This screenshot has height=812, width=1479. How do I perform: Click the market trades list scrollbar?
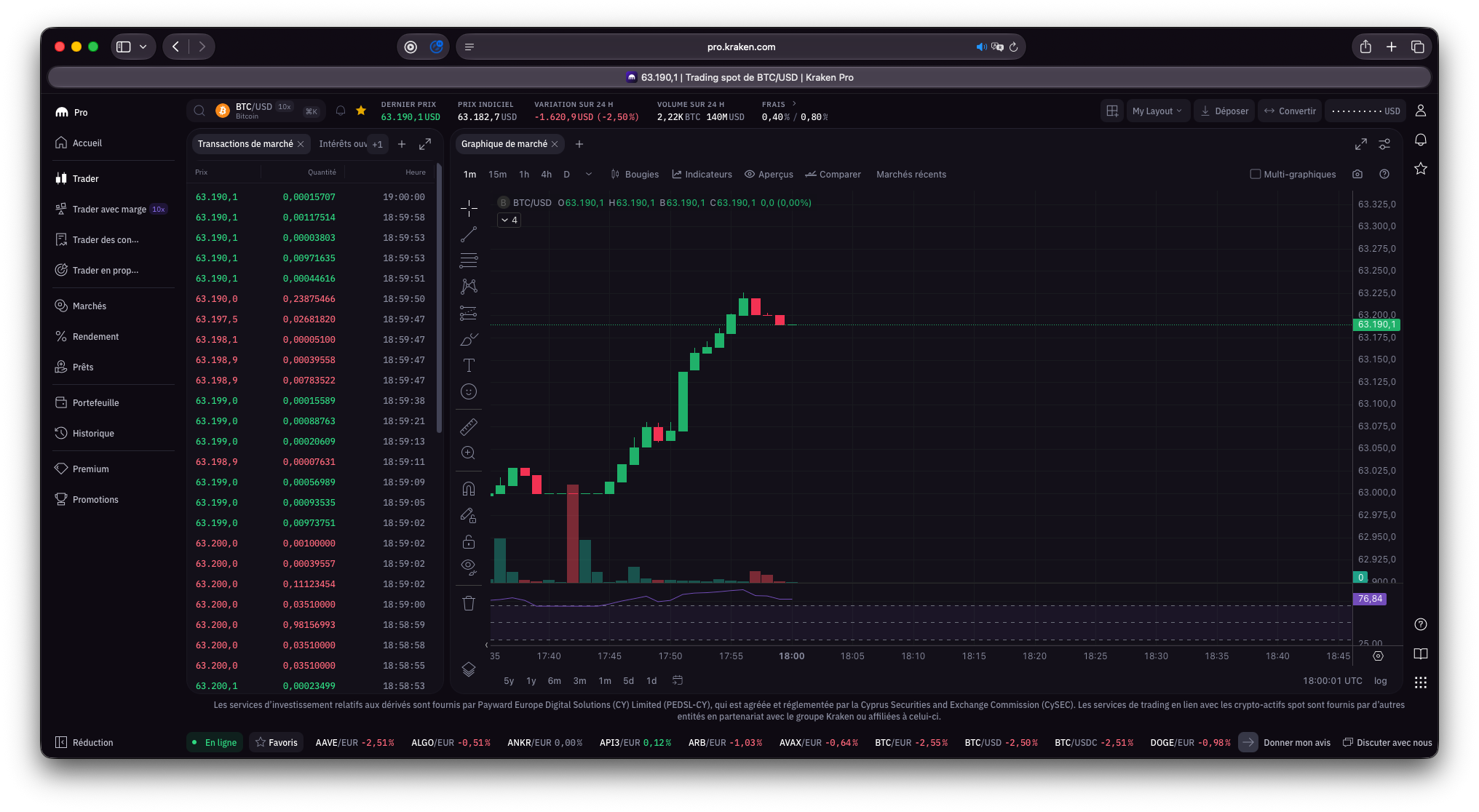439,298
